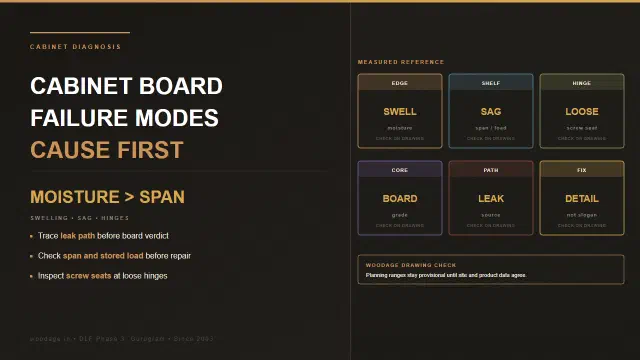The height and width of the screenshot is (360, 640).
Task: Click 'CHECK ON DRAWING' in the DETAIL card
Action: [x=582, y=226]
